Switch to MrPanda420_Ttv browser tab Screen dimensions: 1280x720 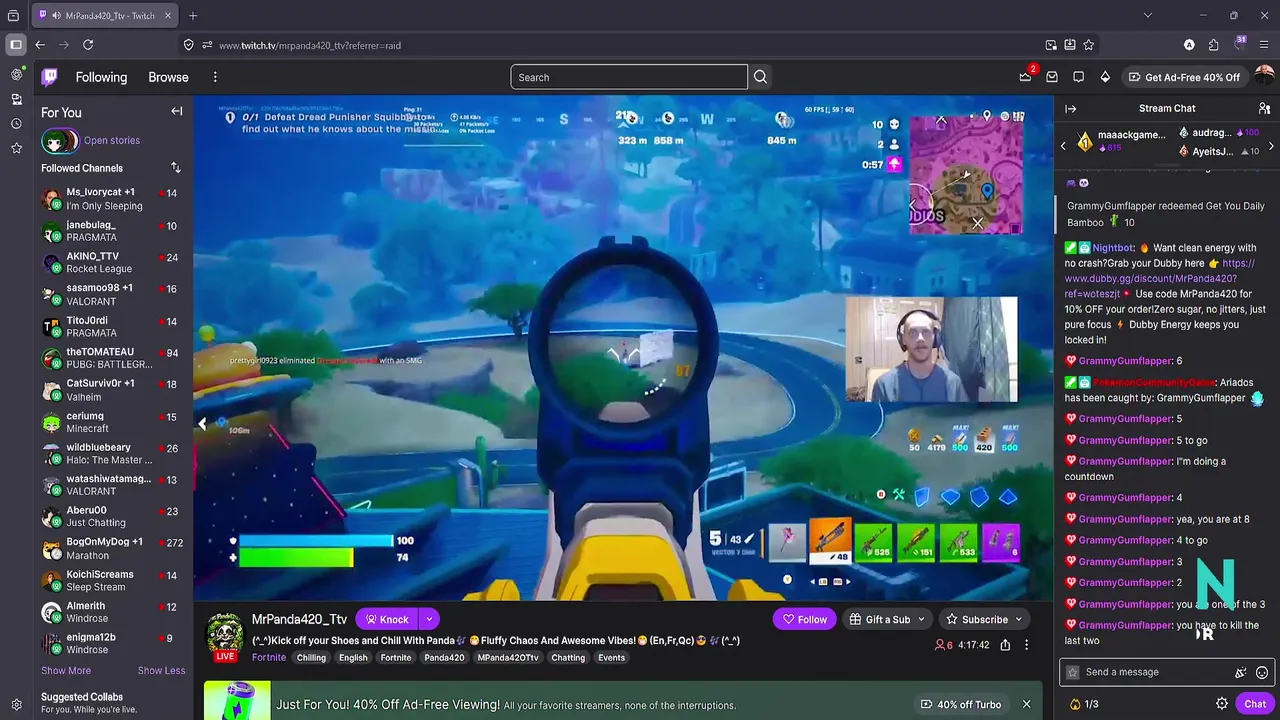pos(103,15)
